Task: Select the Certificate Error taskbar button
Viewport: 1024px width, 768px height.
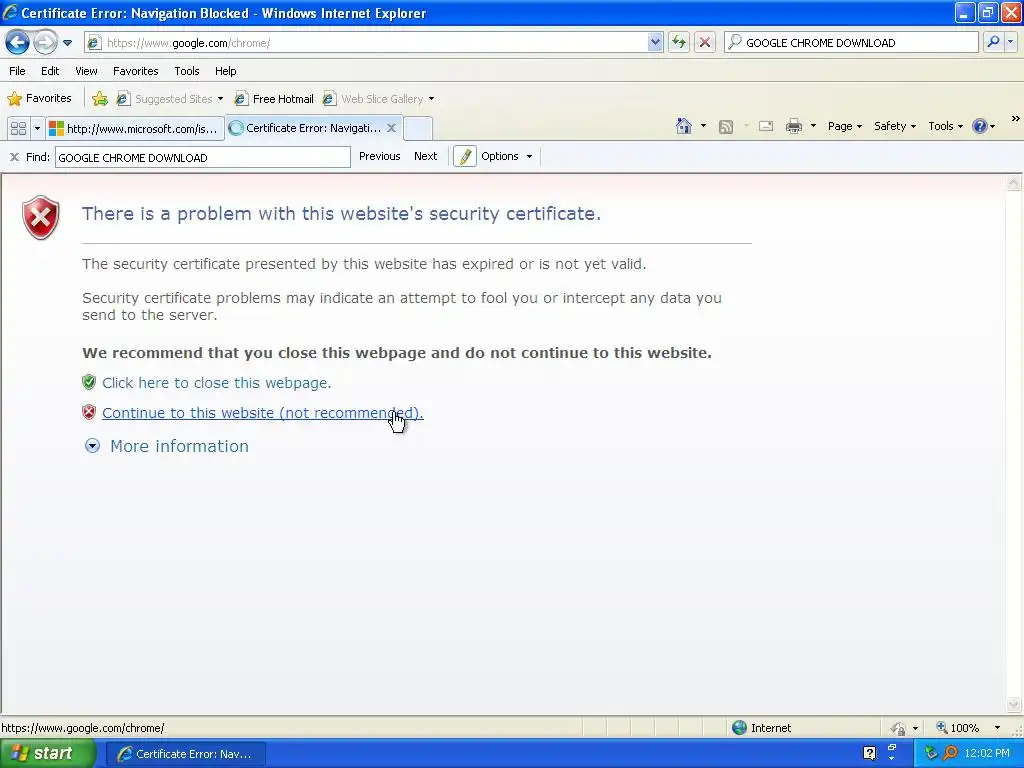Action: click(185, 754)
